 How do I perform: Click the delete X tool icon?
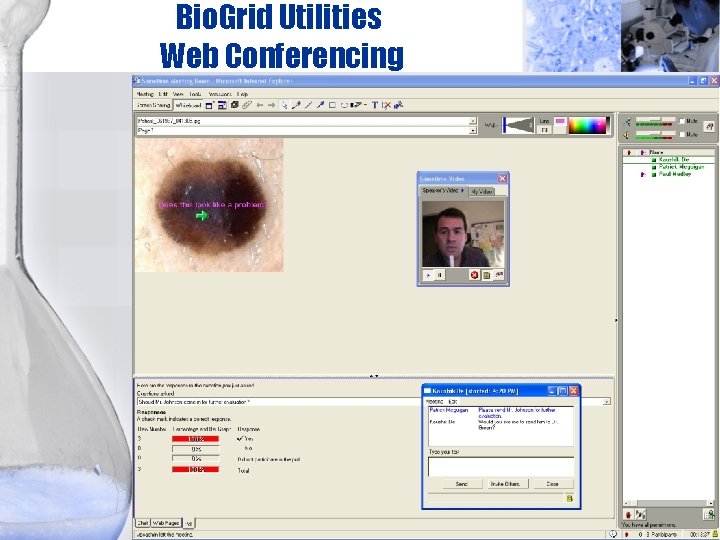click(387, 105)
